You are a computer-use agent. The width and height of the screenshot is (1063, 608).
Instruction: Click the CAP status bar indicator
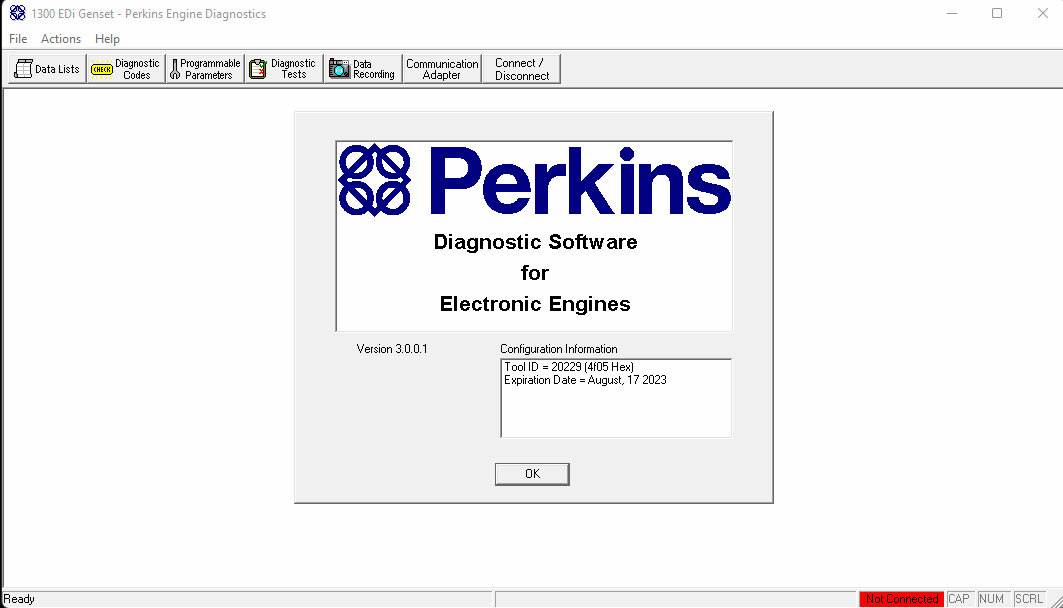[x=959, y=599]
